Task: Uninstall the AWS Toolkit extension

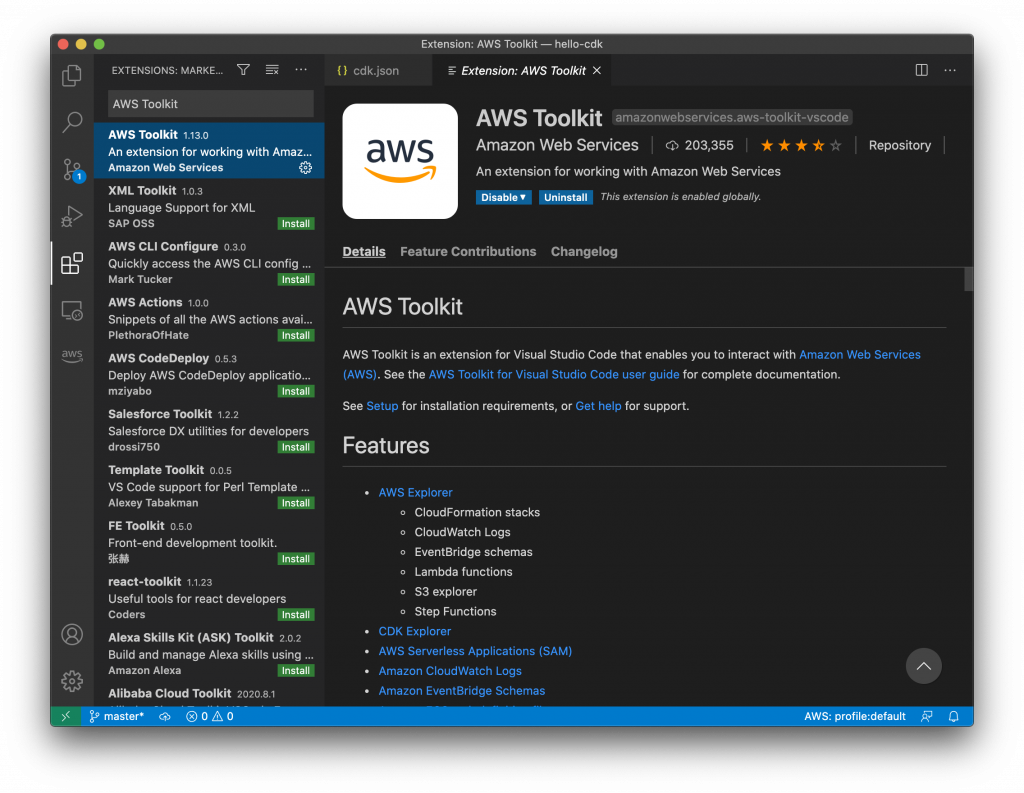Action: click(566, 197)
